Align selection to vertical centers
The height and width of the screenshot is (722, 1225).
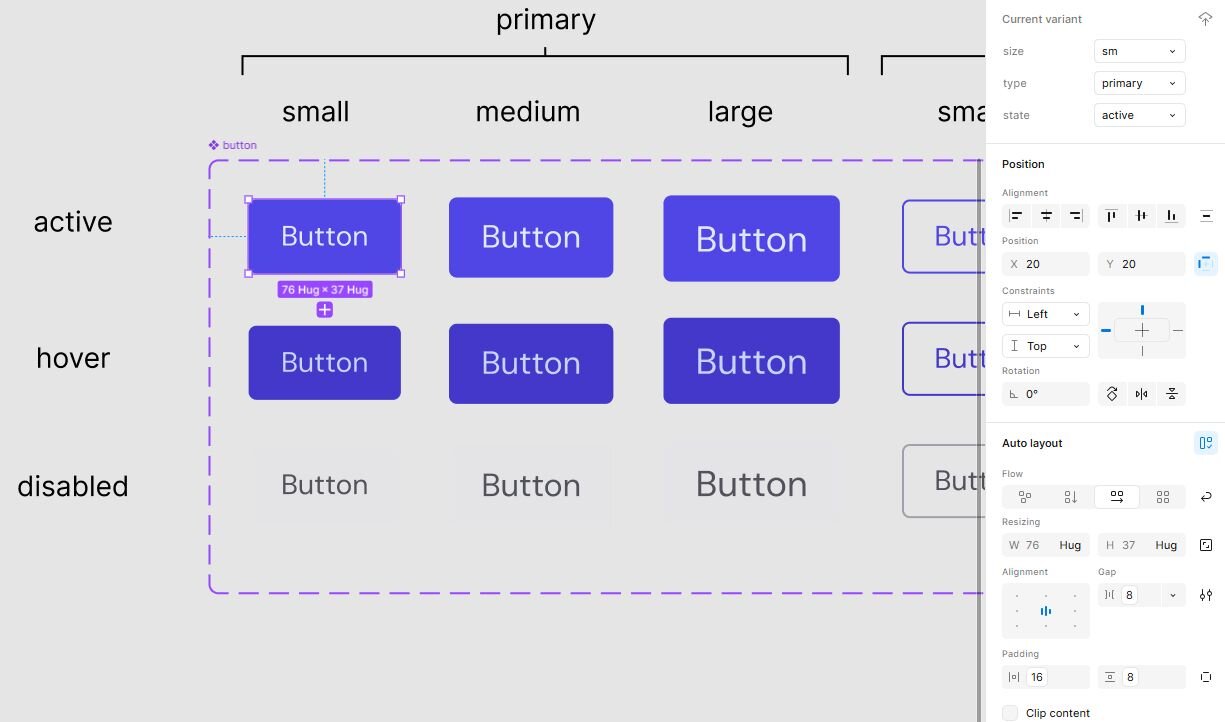pyautogui.click(x=1141, y=216)
